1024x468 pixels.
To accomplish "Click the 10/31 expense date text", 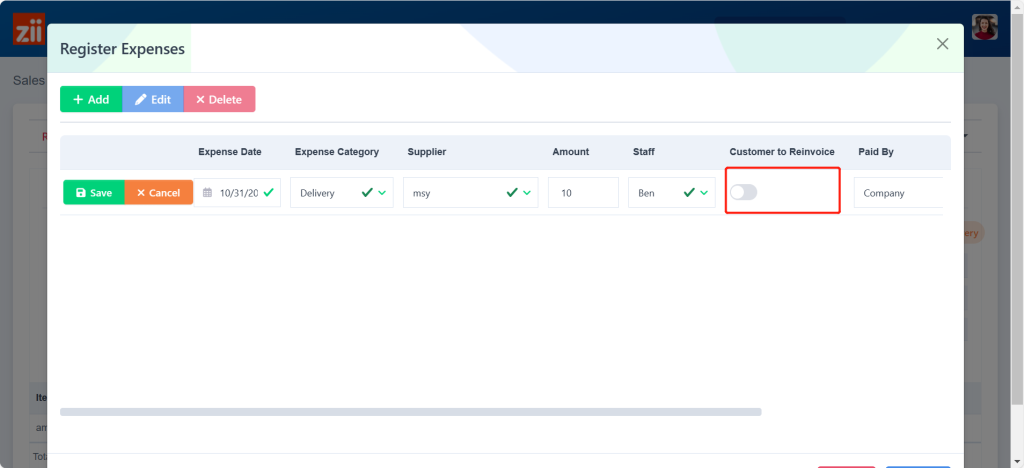I will 239,193.
